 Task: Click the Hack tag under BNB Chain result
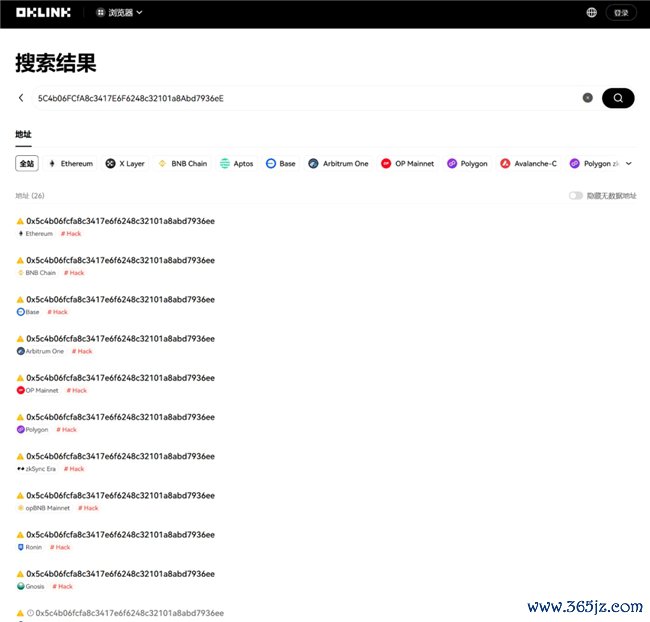coord(74,272)
